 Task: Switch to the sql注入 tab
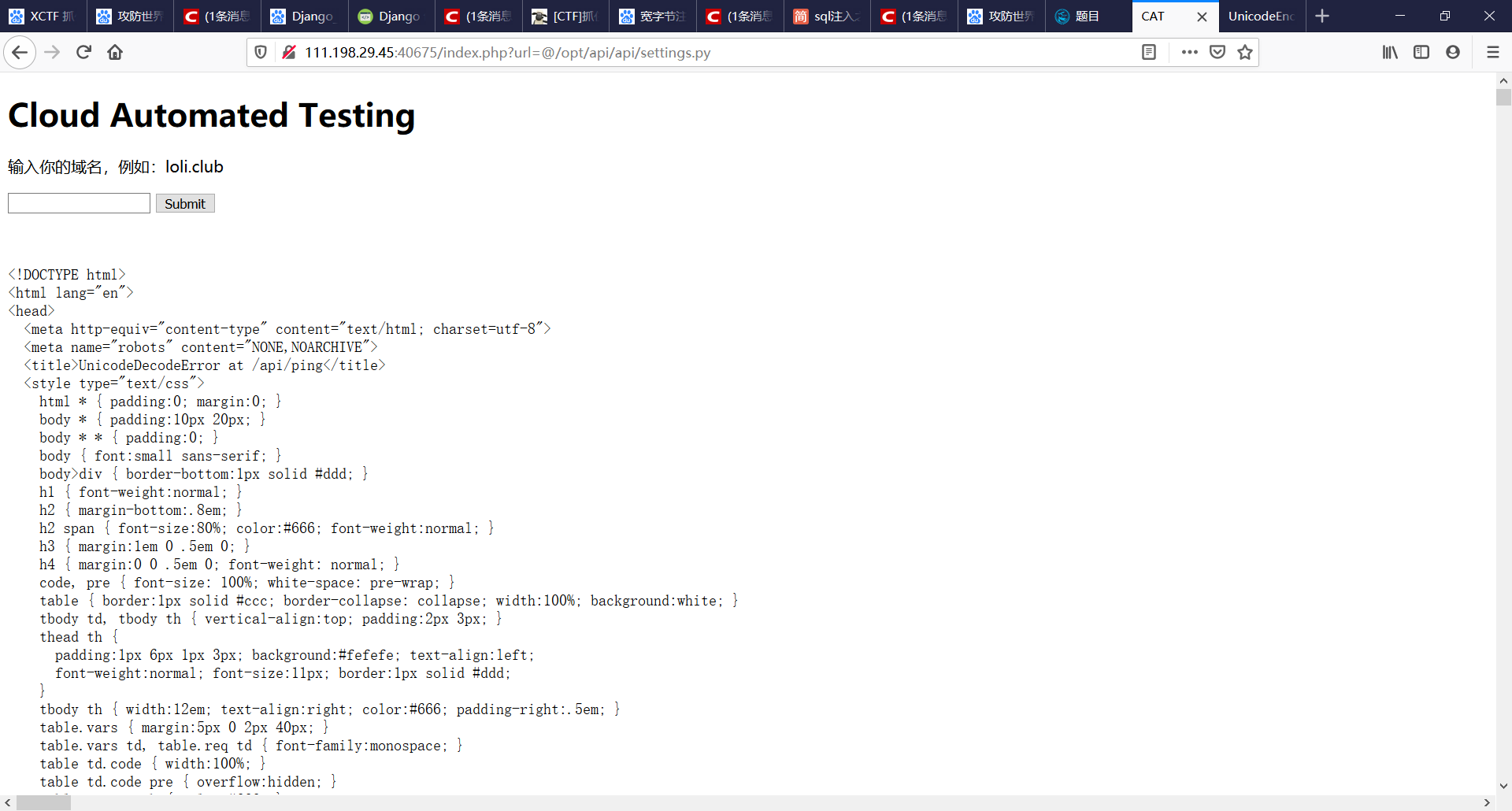827,16
